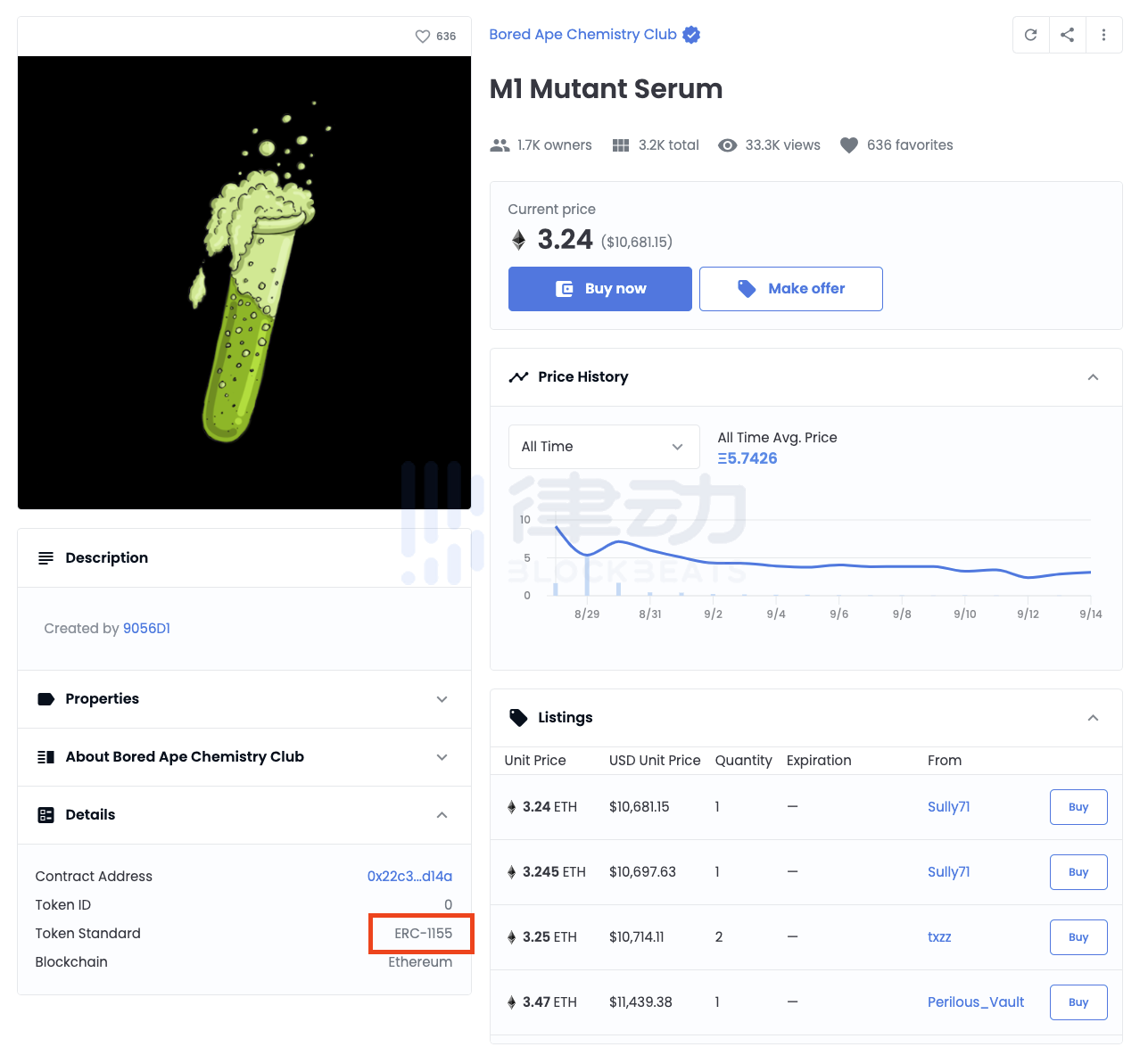Click the ETH icon in the 3.24 ETH listing row
The image size is (1148, 1047).
(512, 807)
